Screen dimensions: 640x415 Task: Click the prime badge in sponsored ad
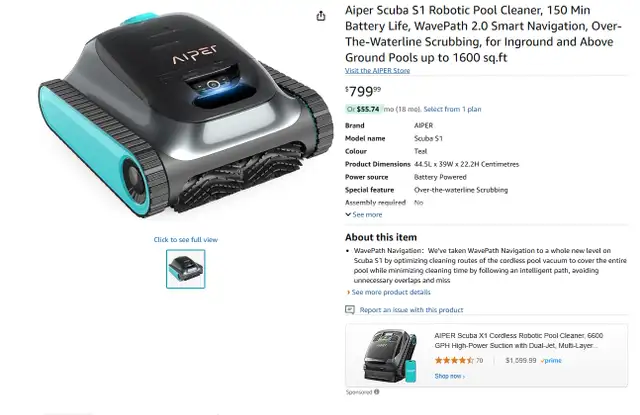[x=551, y=361]
